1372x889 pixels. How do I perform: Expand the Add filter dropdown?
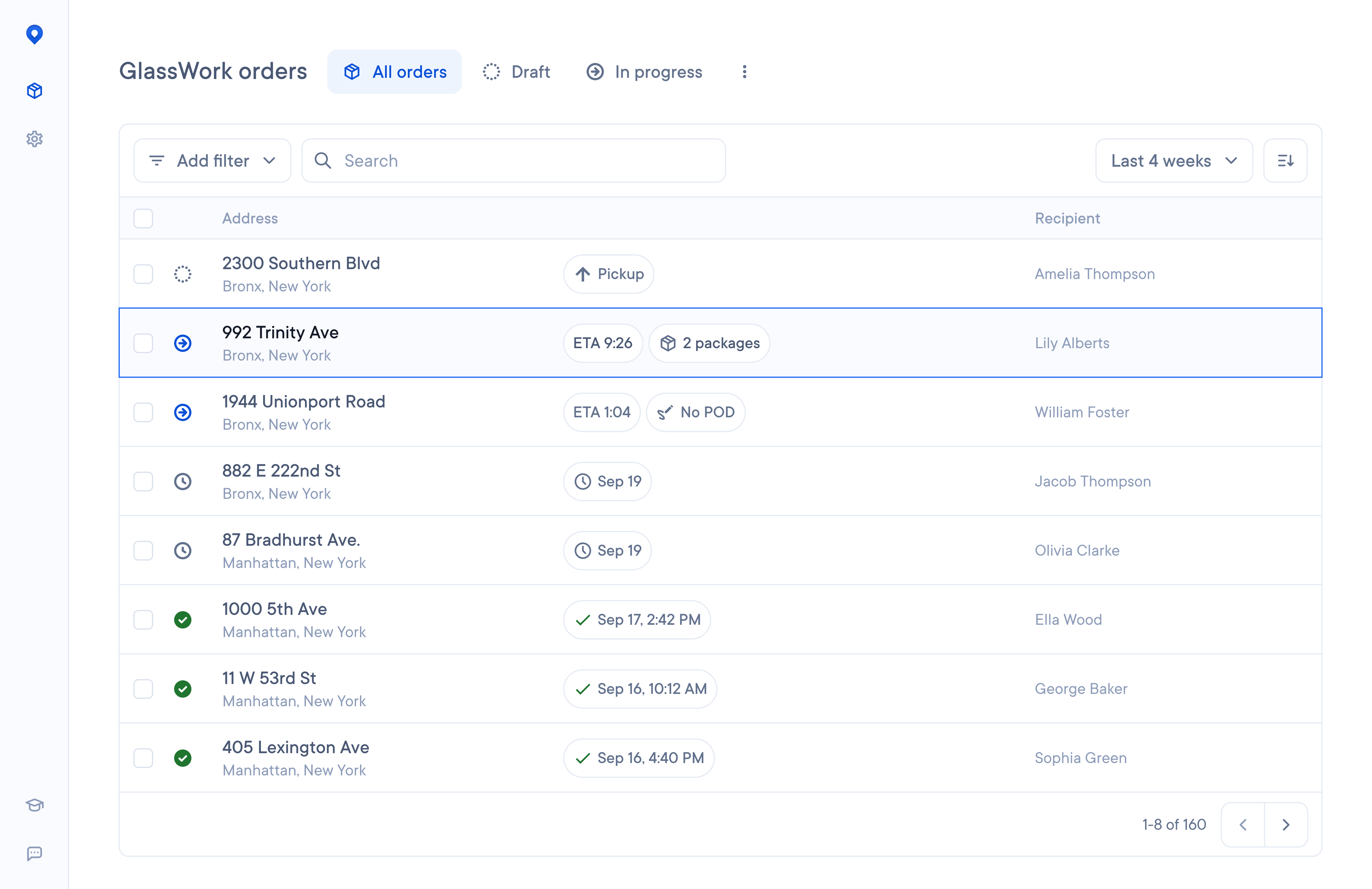click(x=212, y=161)
